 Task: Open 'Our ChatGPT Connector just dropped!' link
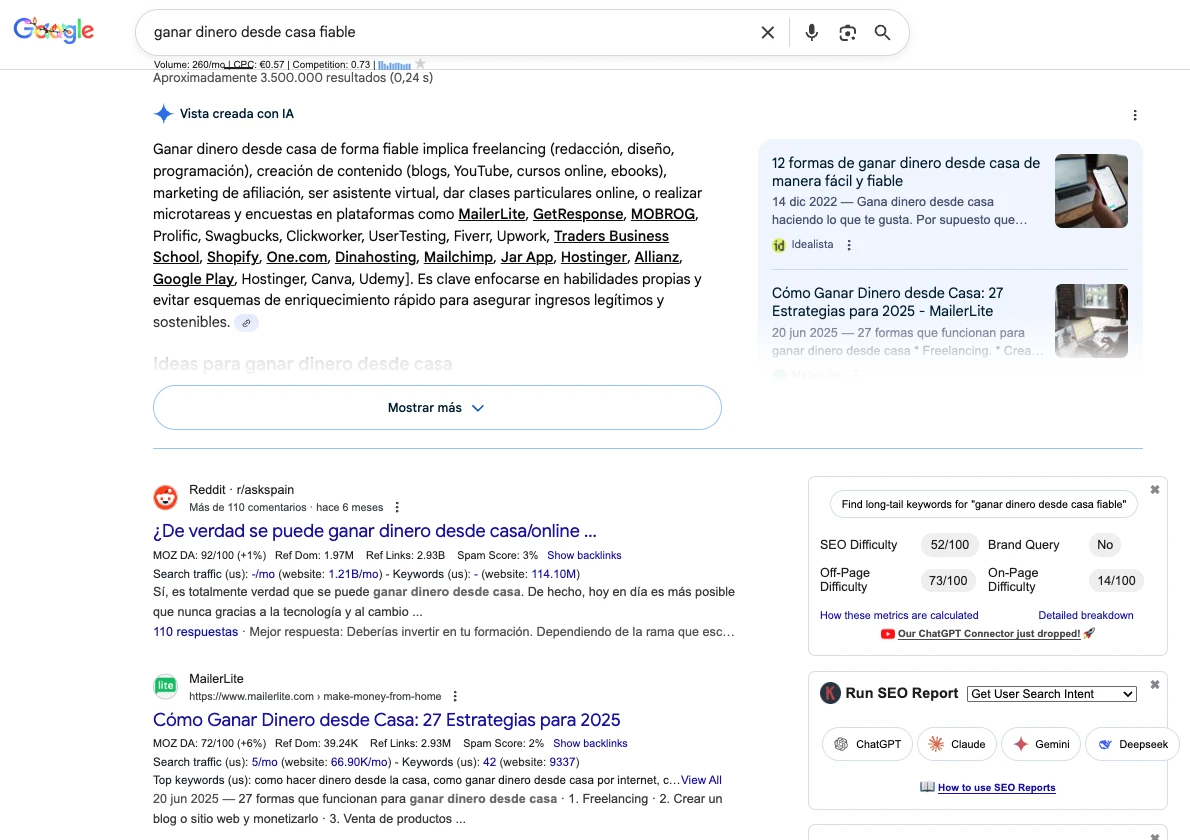point(988,634)
